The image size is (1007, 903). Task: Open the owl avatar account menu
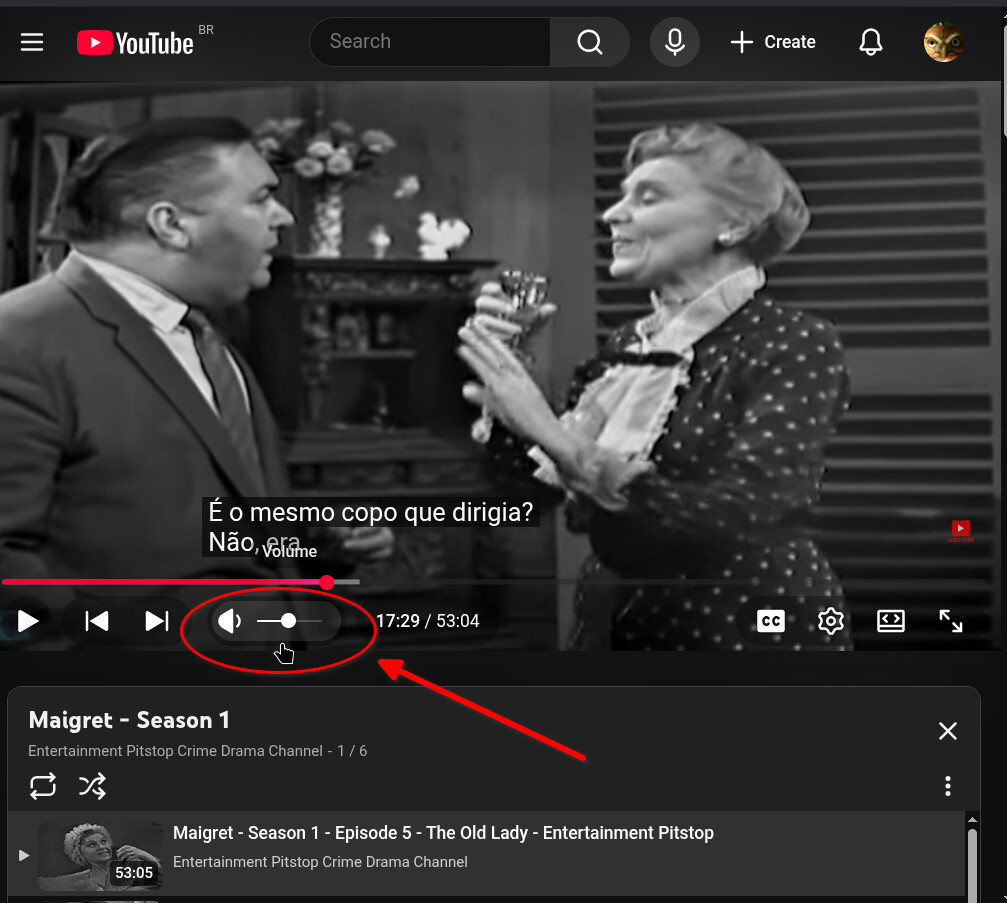(x=943, y=42)
